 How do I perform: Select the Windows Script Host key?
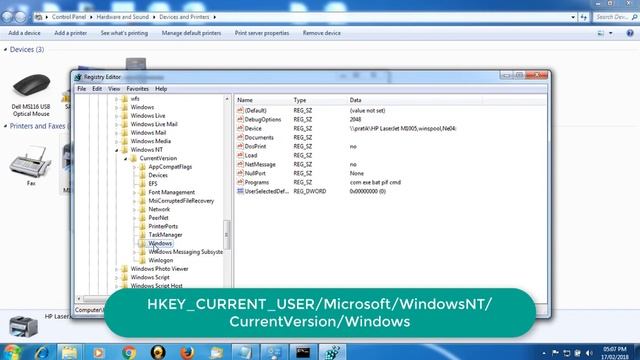[156, 286]
